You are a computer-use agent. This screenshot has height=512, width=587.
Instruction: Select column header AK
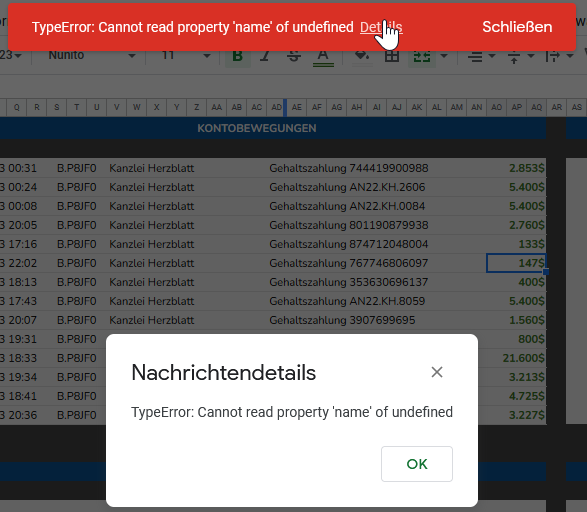click(417, 107)
